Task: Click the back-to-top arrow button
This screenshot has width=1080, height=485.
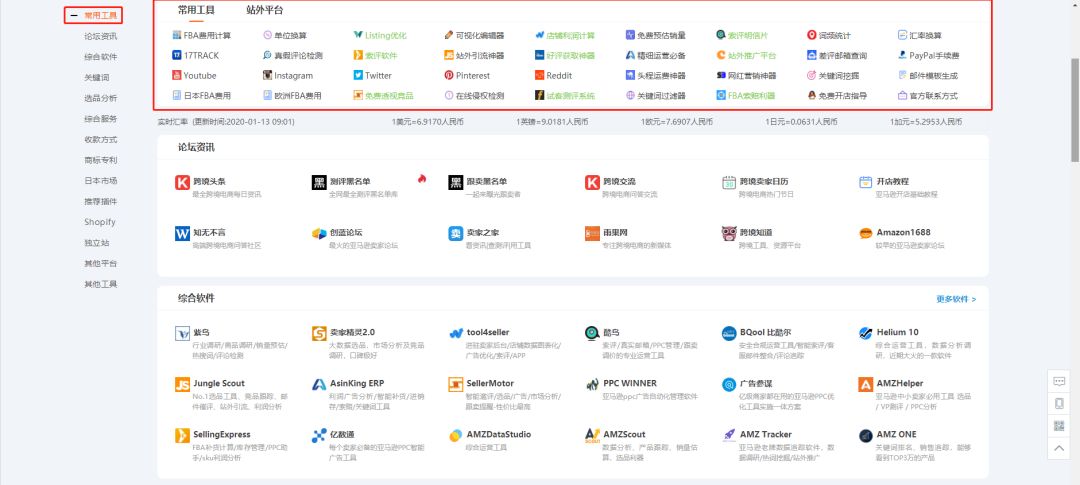Action: click(x=1059, y=448)
